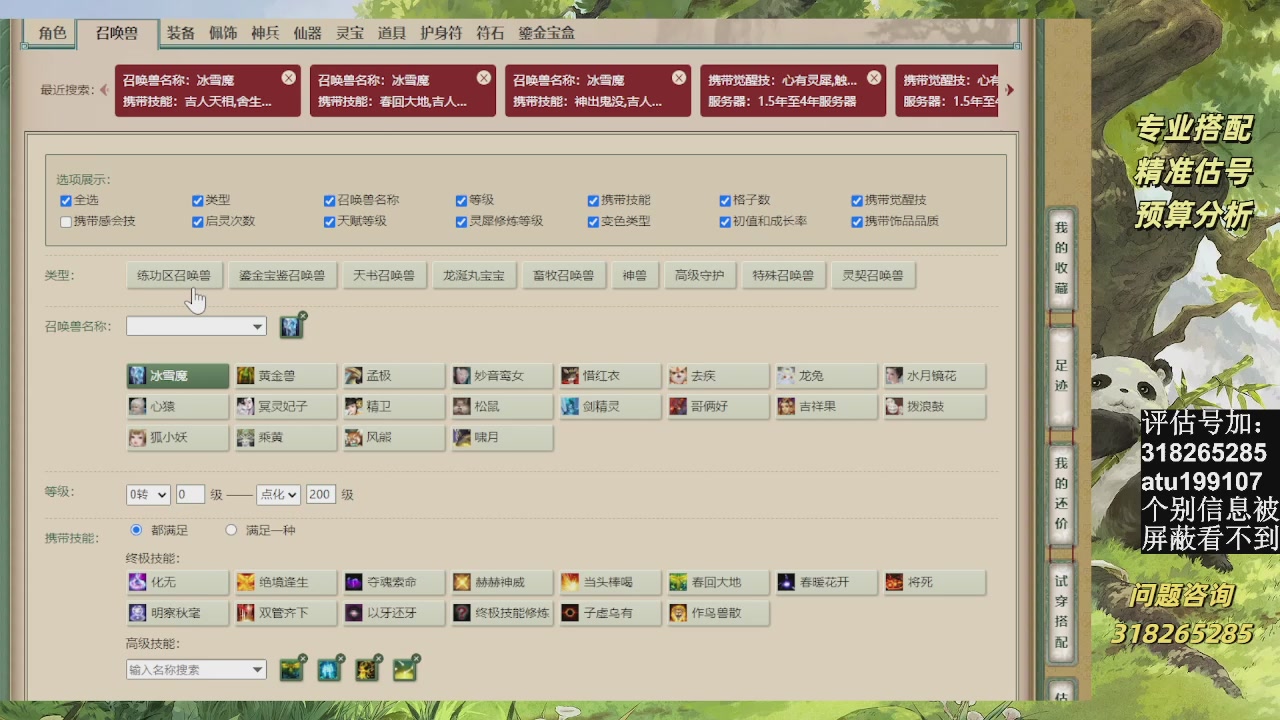This screenshot has height=720, width=1280.
Task: Uncheck the 启灵次数 display option
Action: coord(198,222)
